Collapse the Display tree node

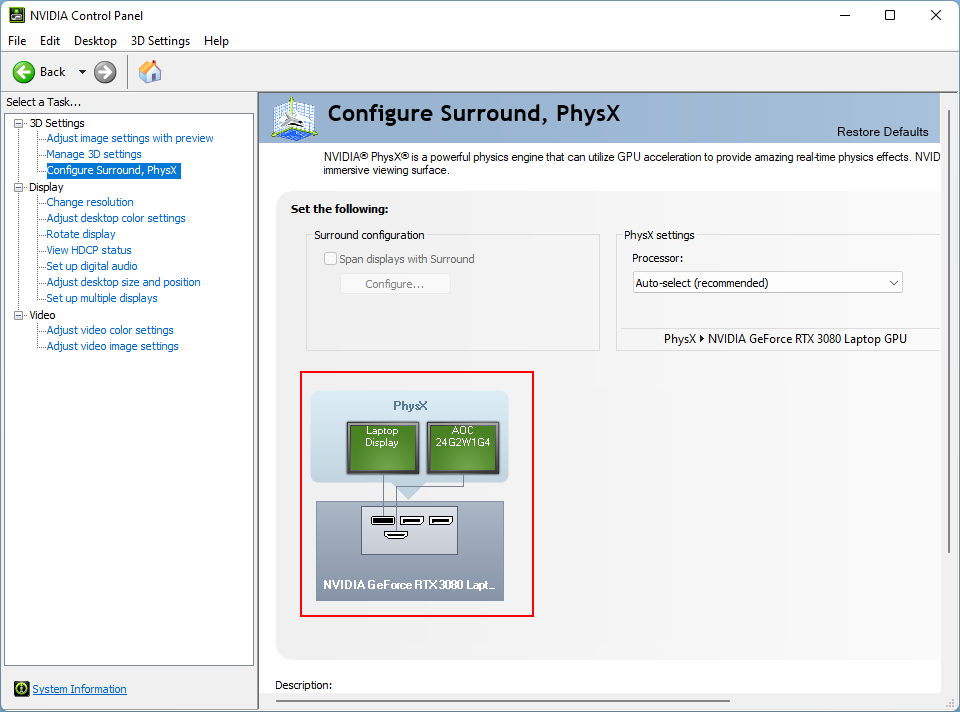click(x=18, y=187)
